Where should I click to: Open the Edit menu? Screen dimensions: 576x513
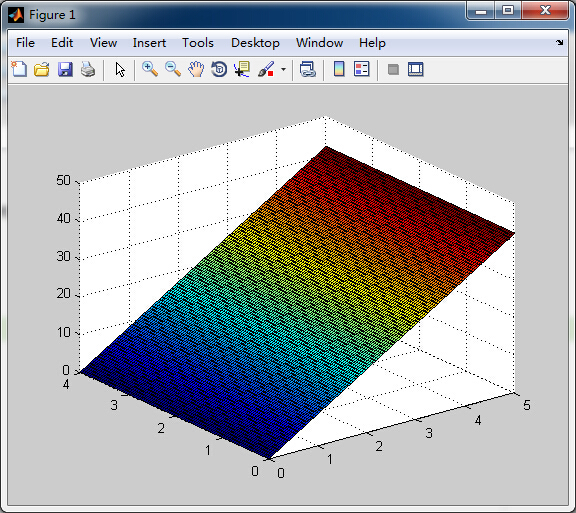(x=62, y=43)
